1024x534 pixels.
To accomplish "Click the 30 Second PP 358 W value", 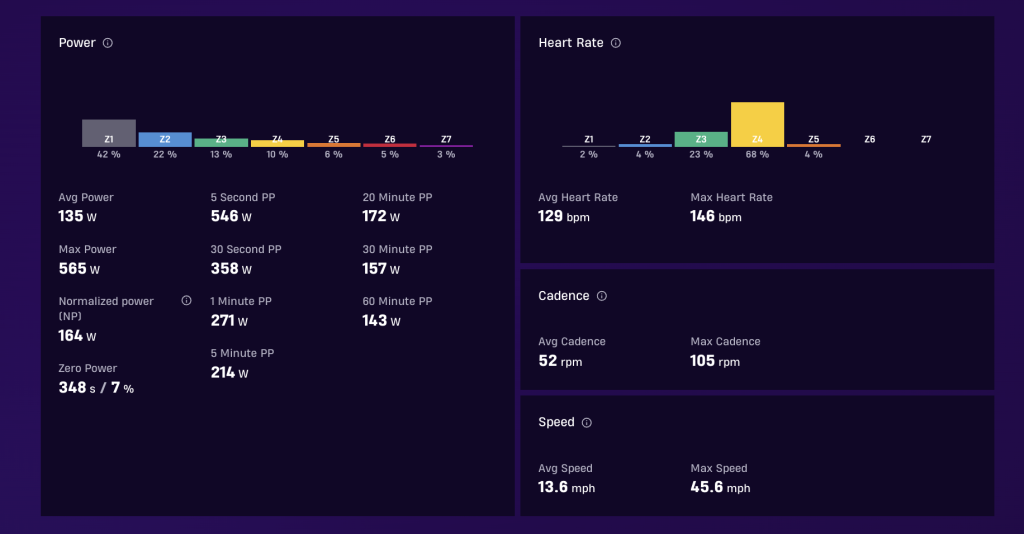I will point(231,269).
